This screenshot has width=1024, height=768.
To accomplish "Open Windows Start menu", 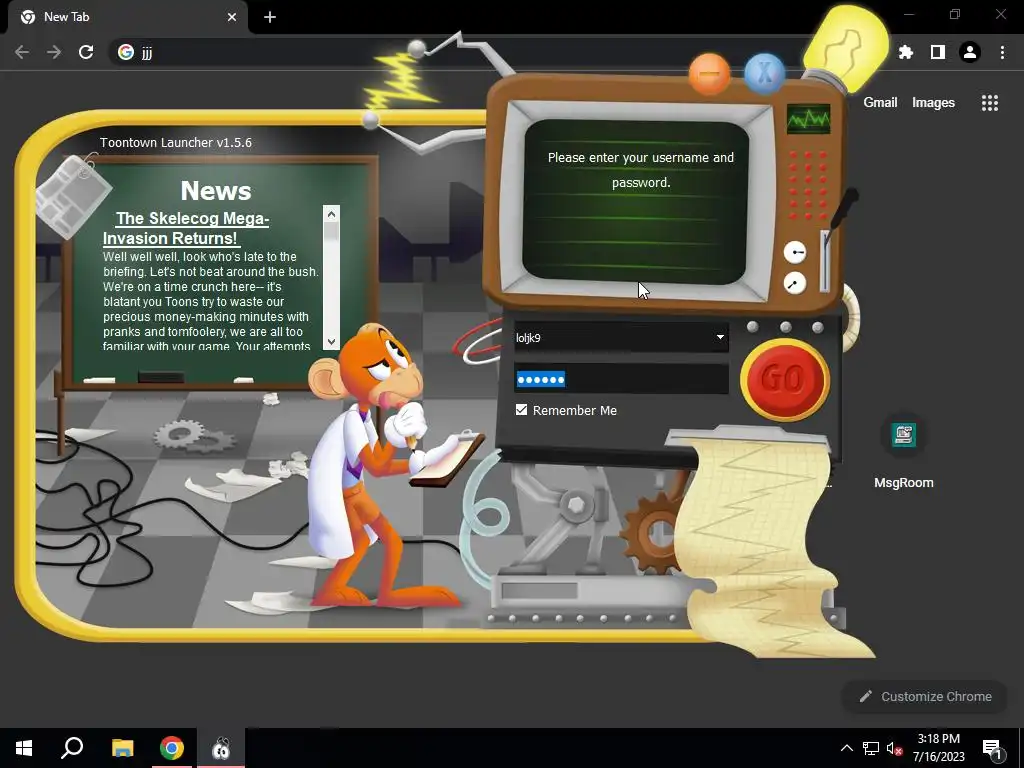I will [x=24, y=748].
